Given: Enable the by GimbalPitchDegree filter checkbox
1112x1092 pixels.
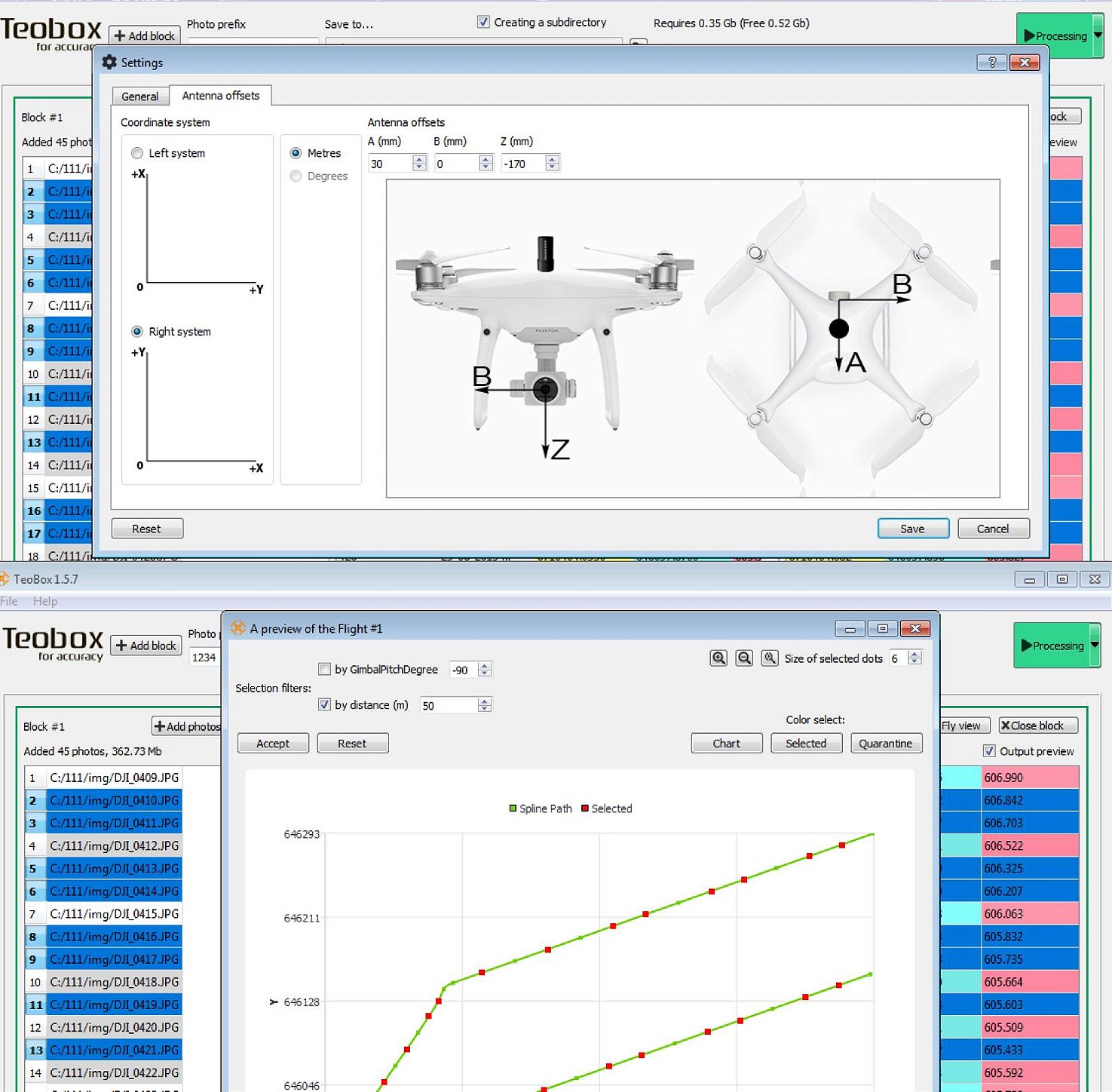Looking at the screenshot, I should point(325,669).
